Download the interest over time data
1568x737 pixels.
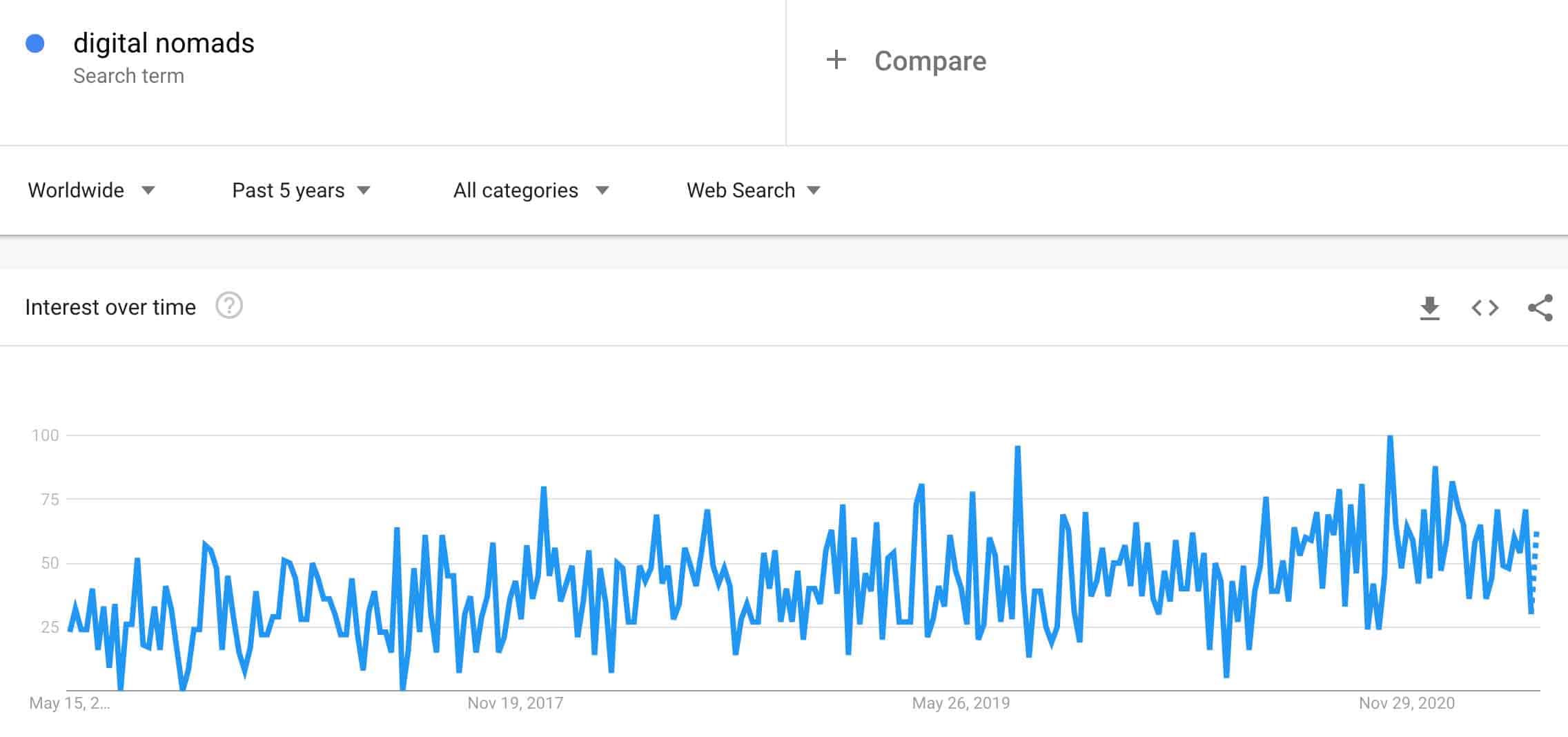1430,308
